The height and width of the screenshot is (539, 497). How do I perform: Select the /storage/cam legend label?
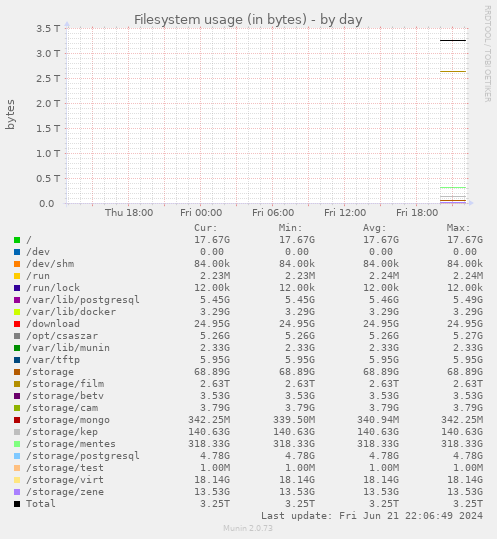(x=62, y=408)
